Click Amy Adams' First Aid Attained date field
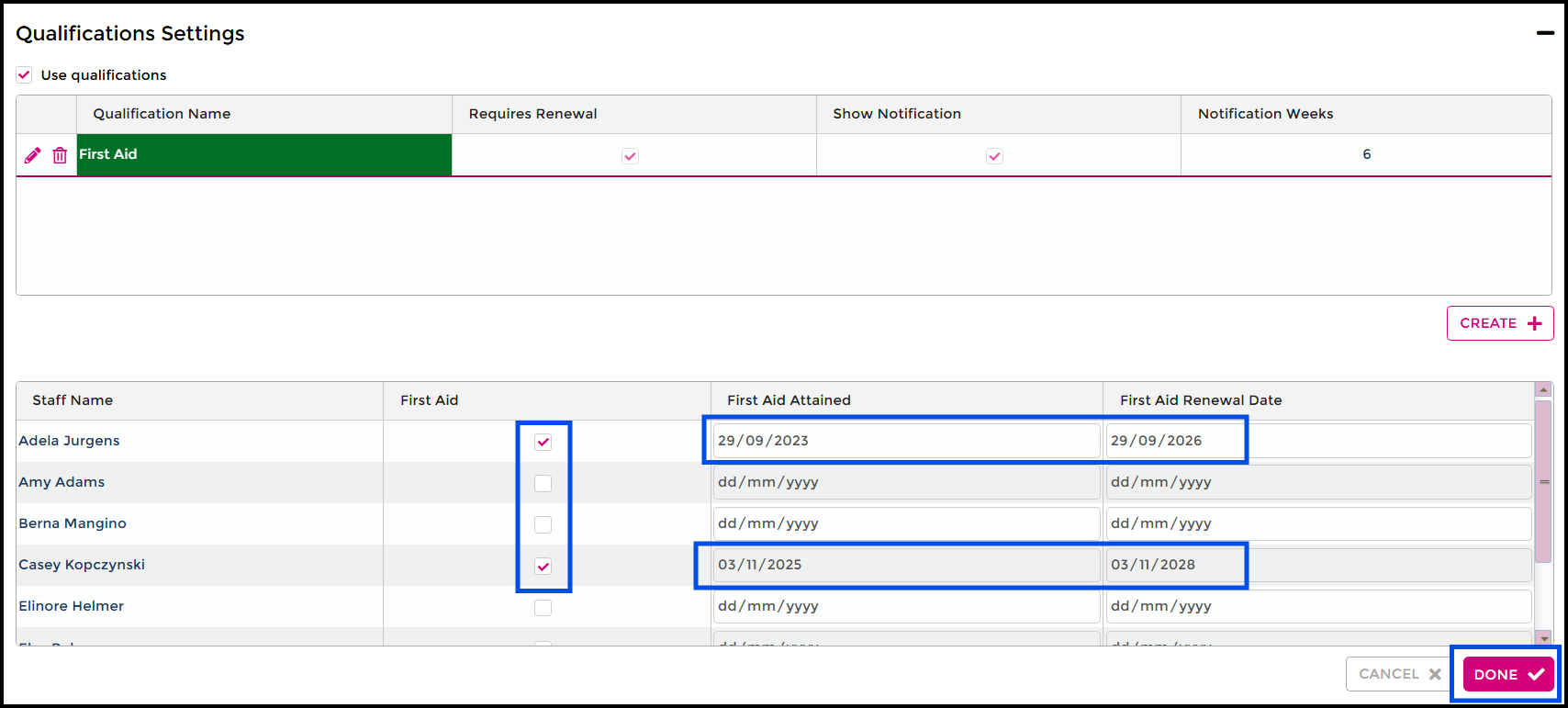The width and height of the screenshot is (1568, 708). 905,482
